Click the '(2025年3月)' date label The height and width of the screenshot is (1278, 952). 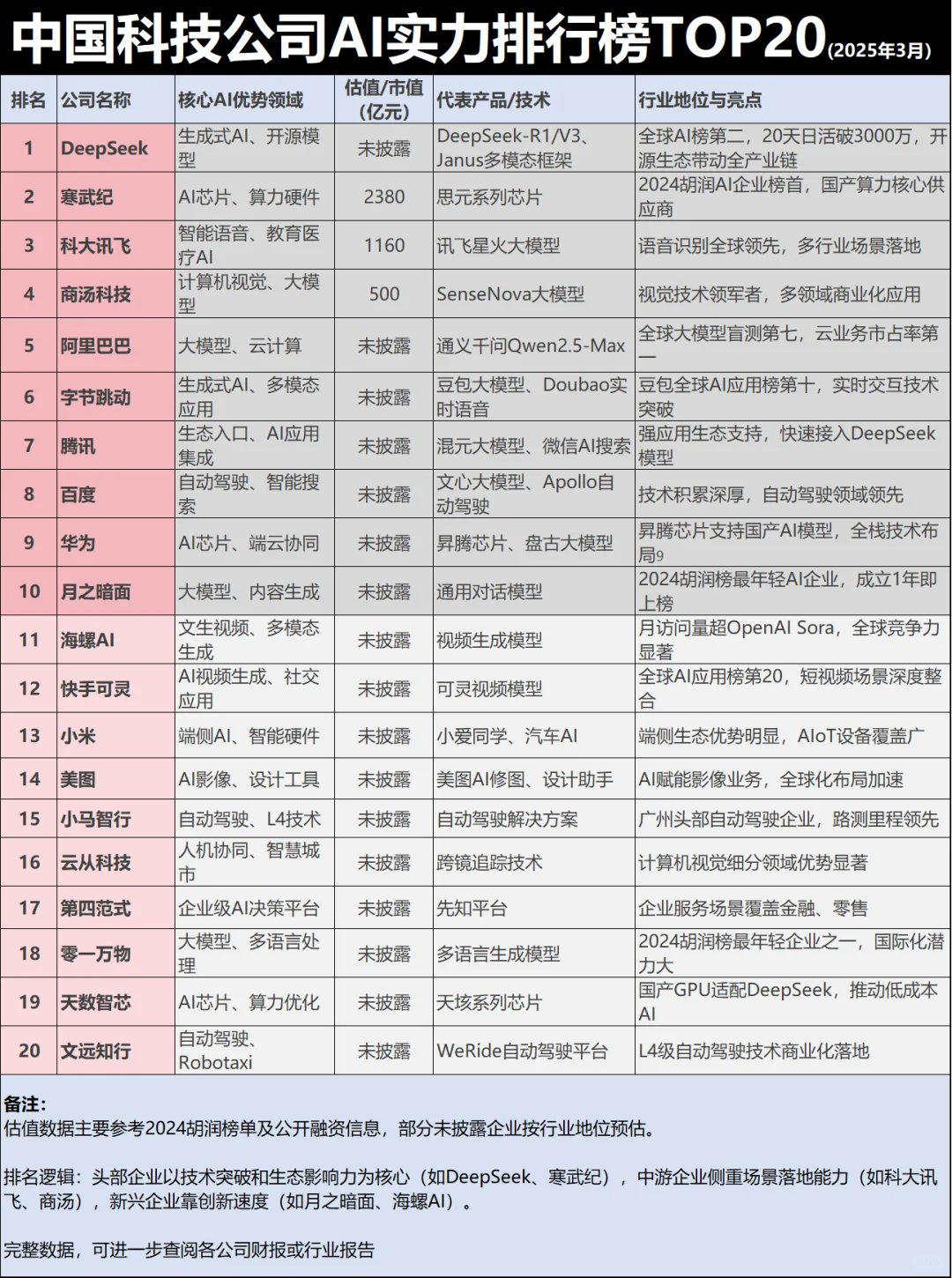pos(879,51)
